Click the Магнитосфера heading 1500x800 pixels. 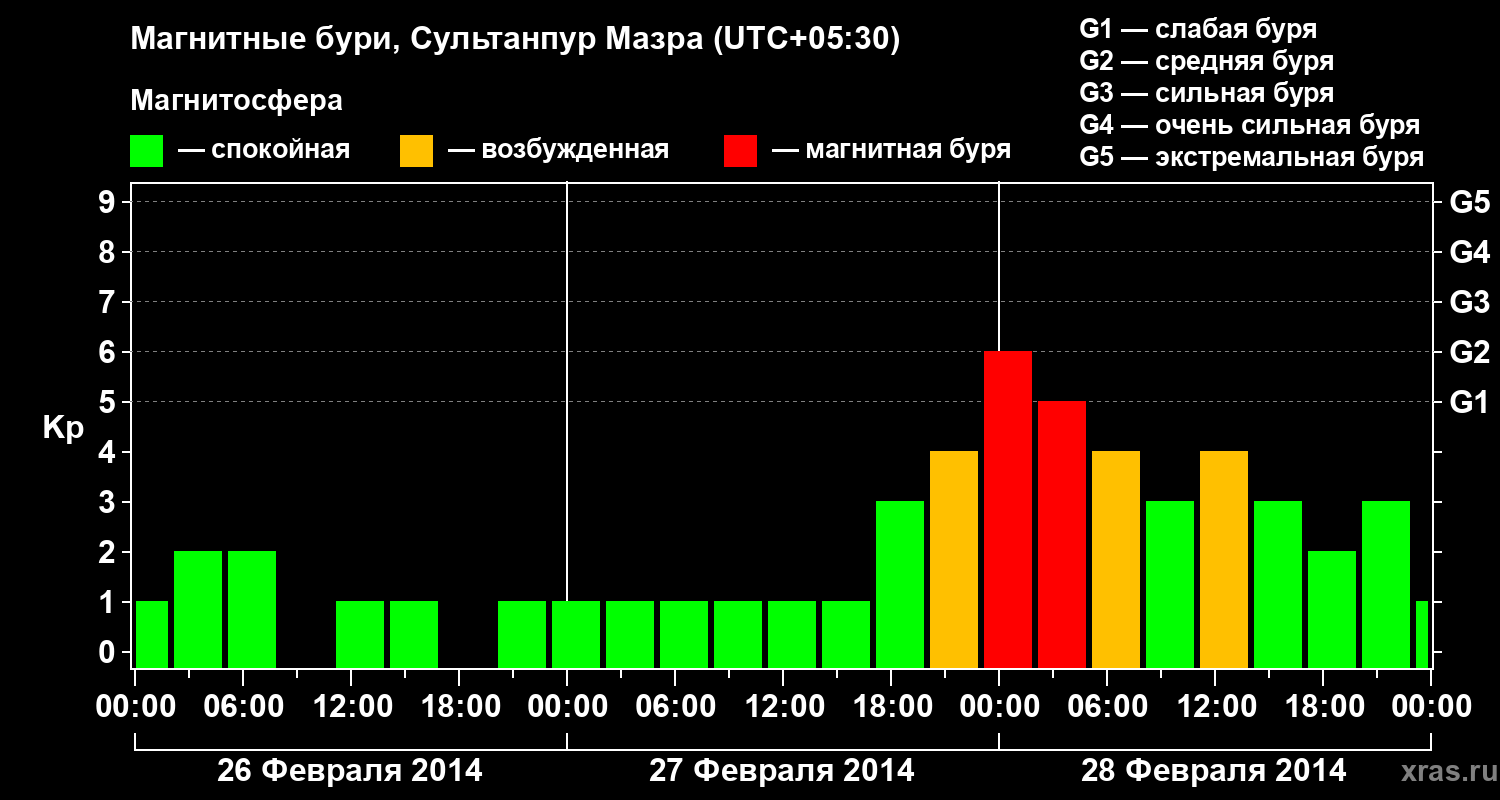pos(237,101)
